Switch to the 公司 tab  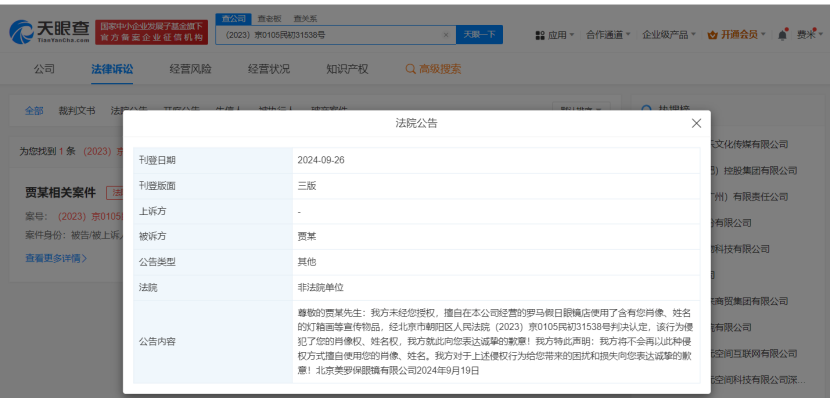pos(44,69)
